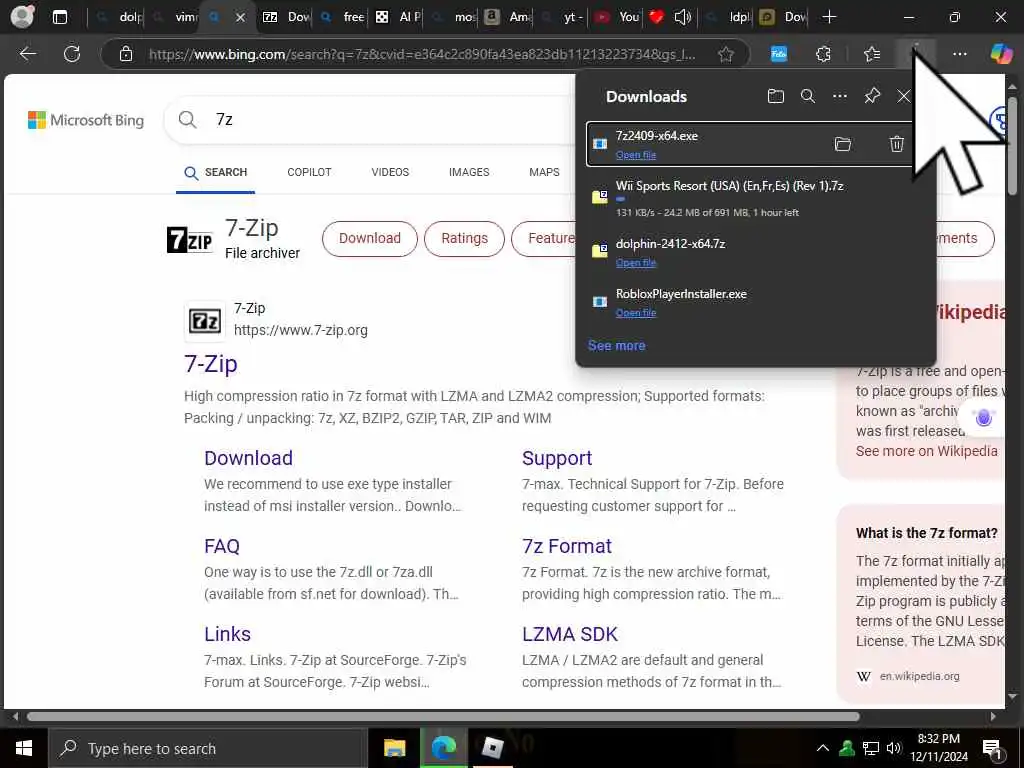Open the LZMA SDK sublink
The width and height of the screenshot is (1024, 768).
point(569,634)
